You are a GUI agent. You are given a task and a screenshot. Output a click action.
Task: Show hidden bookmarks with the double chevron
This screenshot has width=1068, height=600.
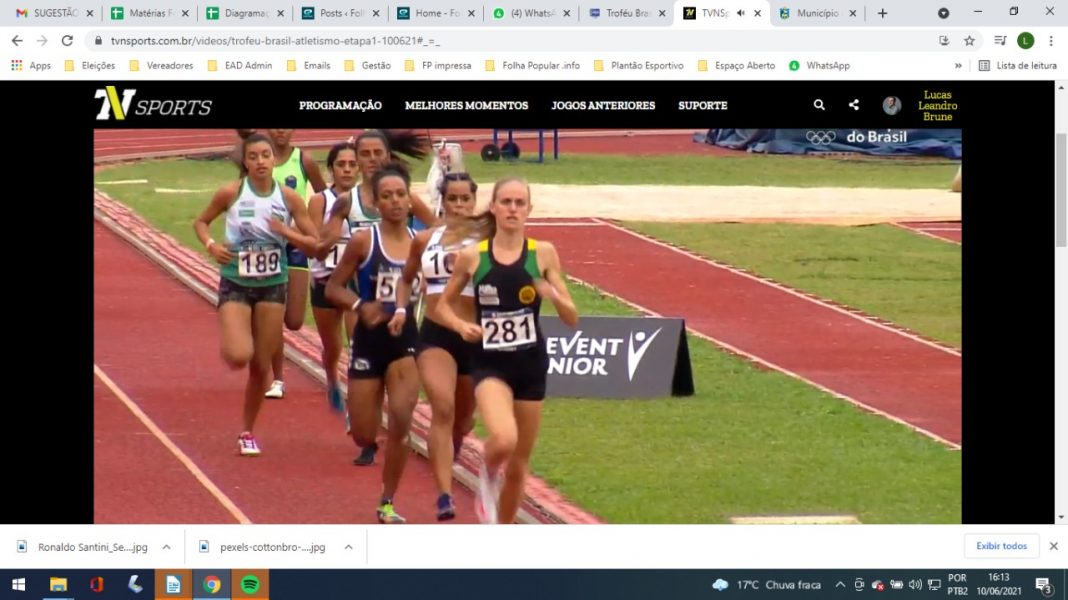(x=958, y=66)
